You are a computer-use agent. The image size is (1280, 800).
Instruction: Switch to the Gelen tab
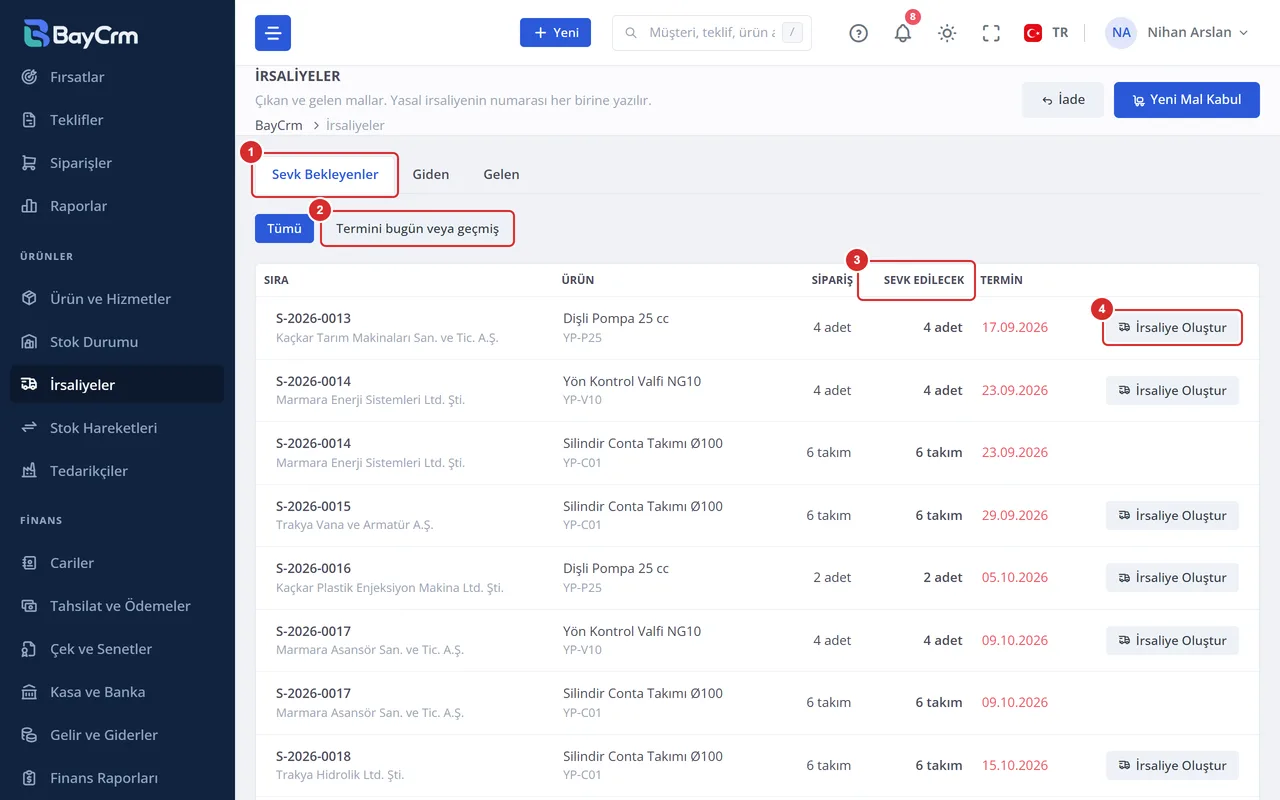(501, 174)
